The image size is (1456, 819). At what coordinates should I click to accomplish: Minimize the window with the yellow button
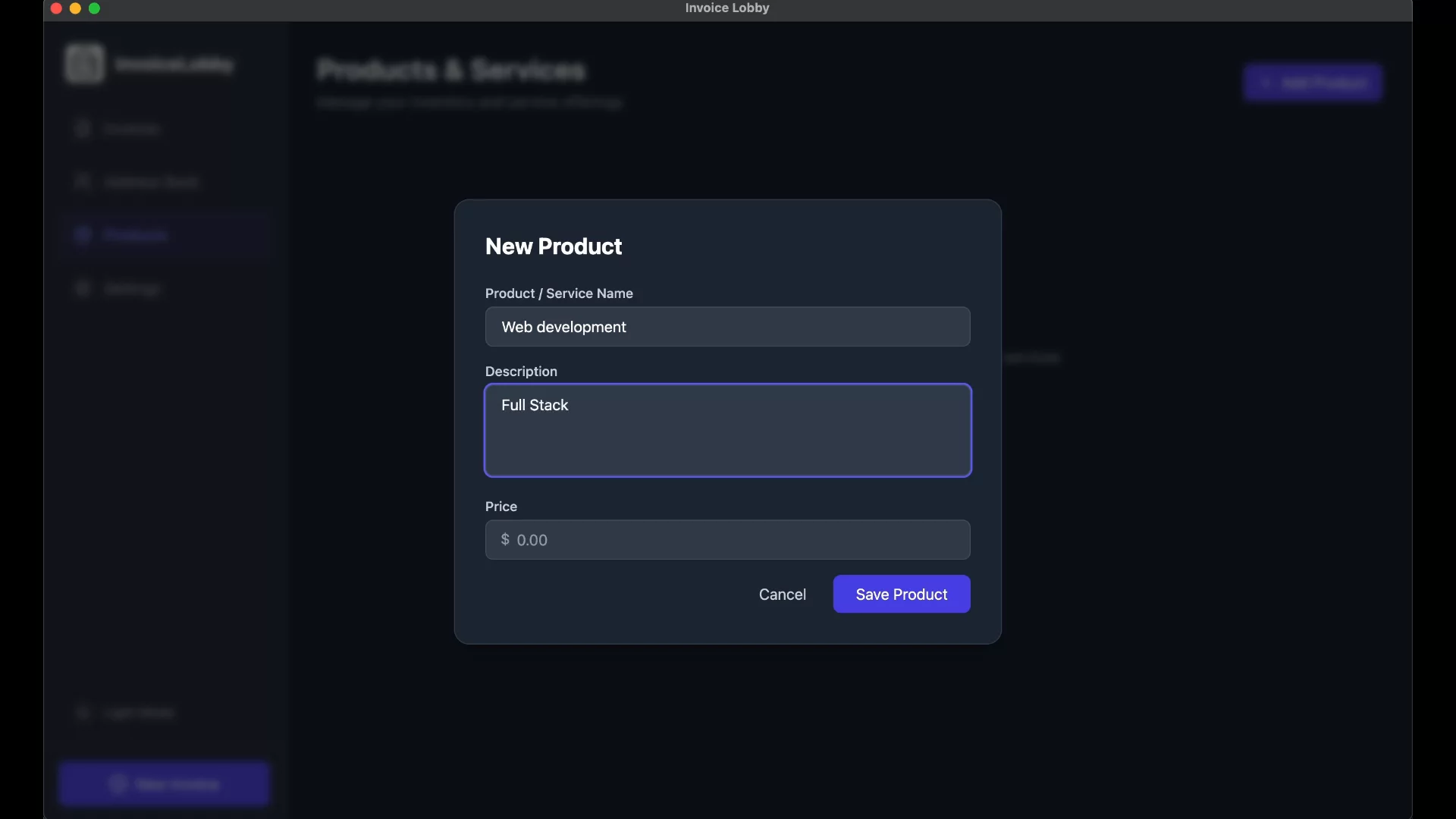[75, 8]
